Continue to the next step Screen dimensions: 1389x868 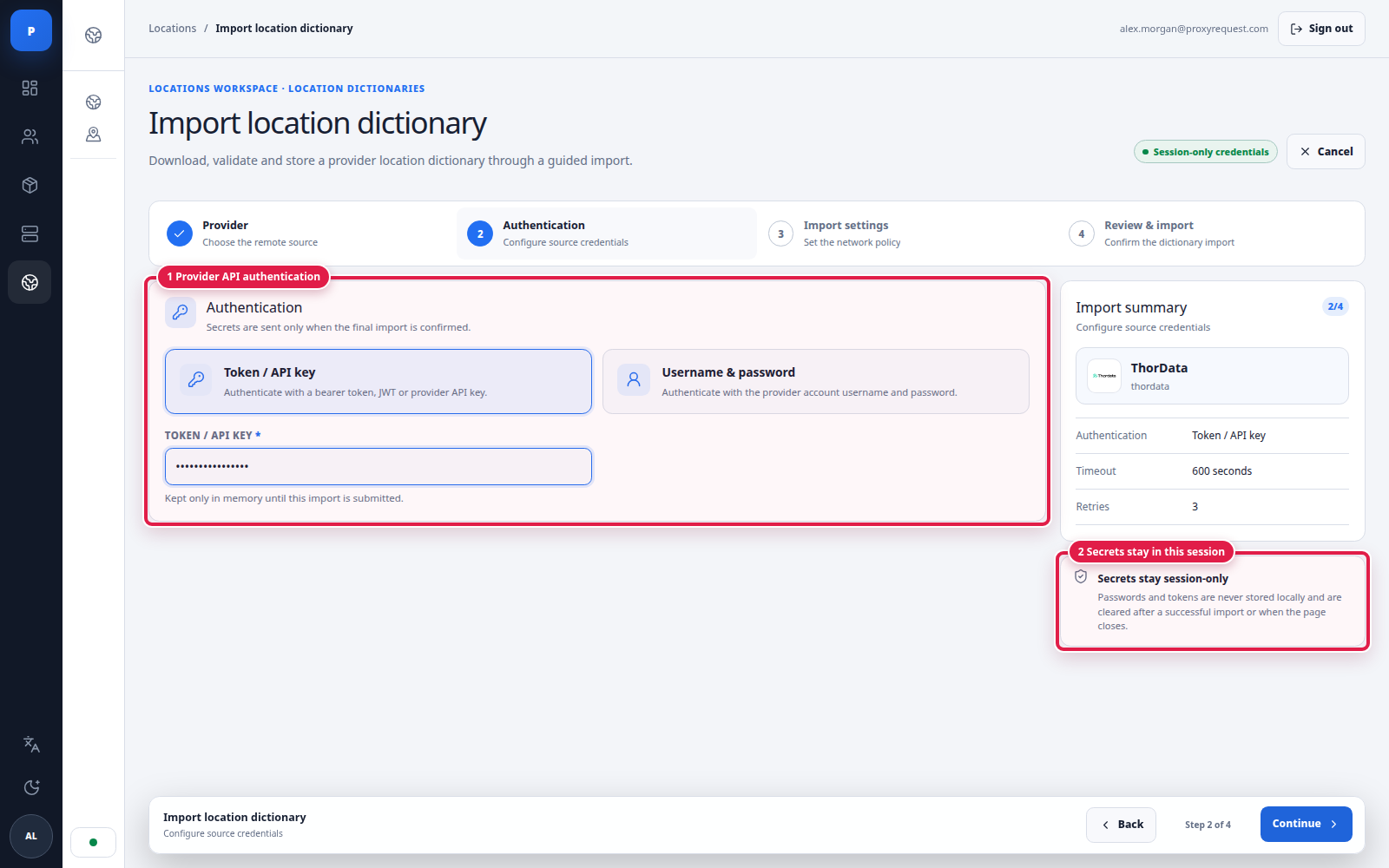(x=1306, y=825)
